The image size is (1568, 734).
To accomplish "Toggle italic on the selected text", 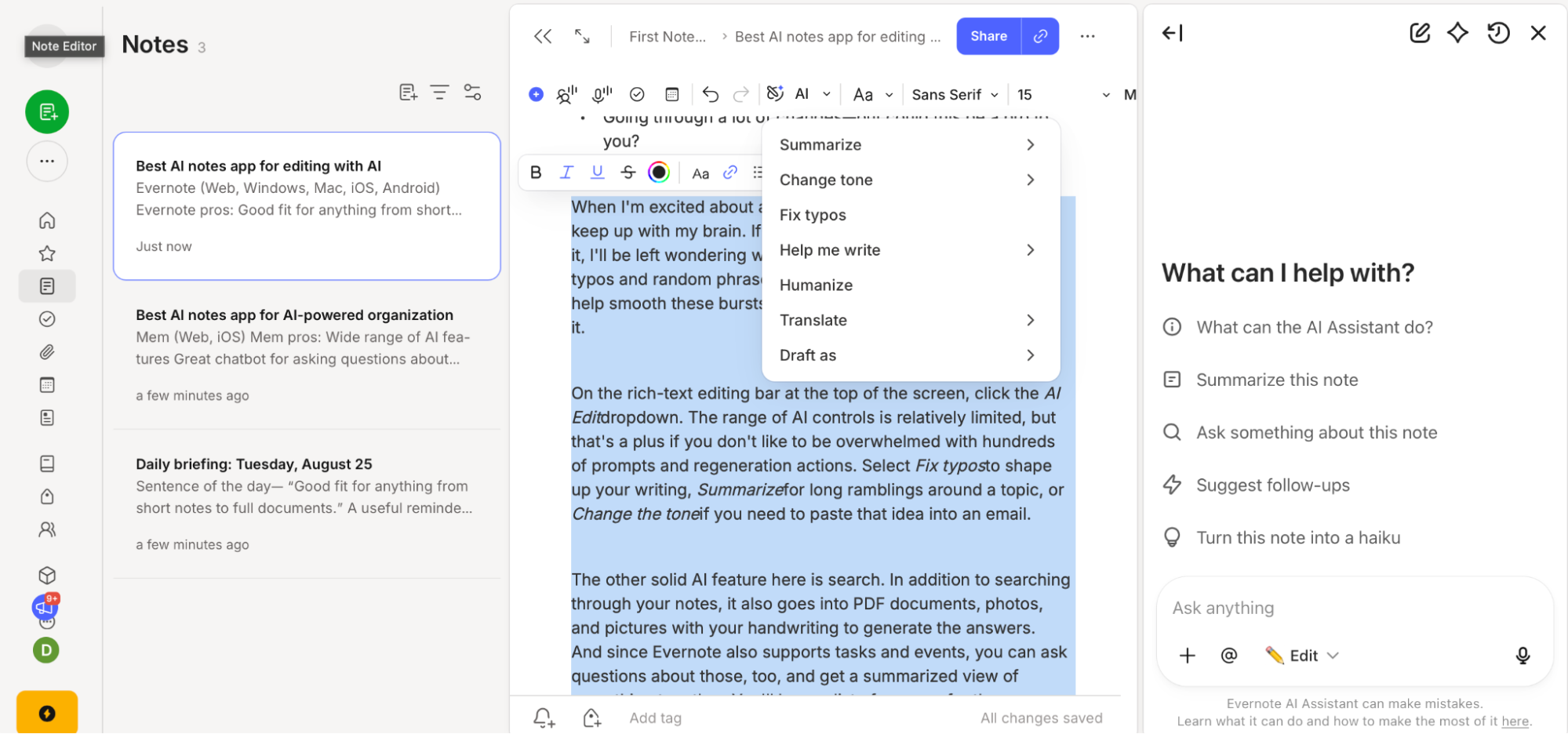I will (x=566, y=173).
